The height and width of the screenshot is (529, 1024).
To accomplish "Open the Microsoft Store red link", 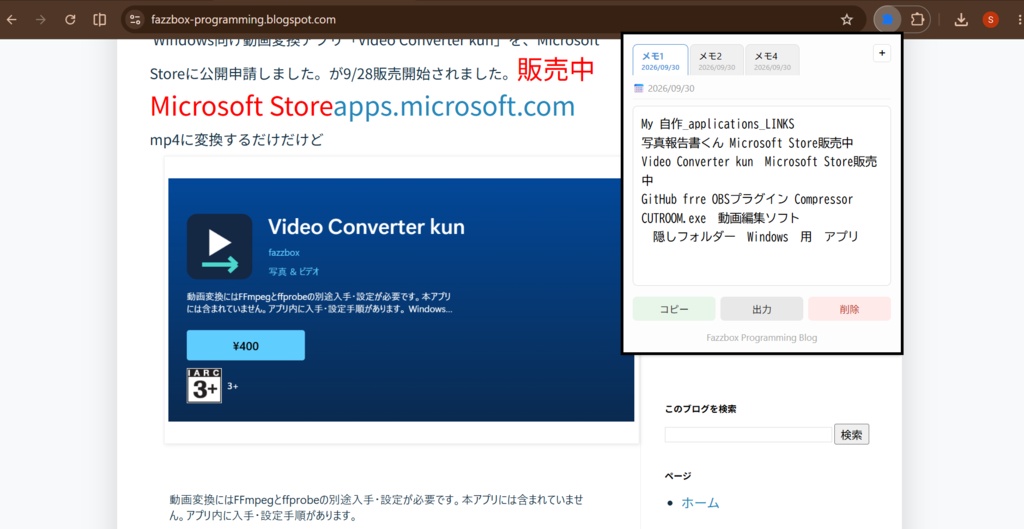I will coord(242,106).
